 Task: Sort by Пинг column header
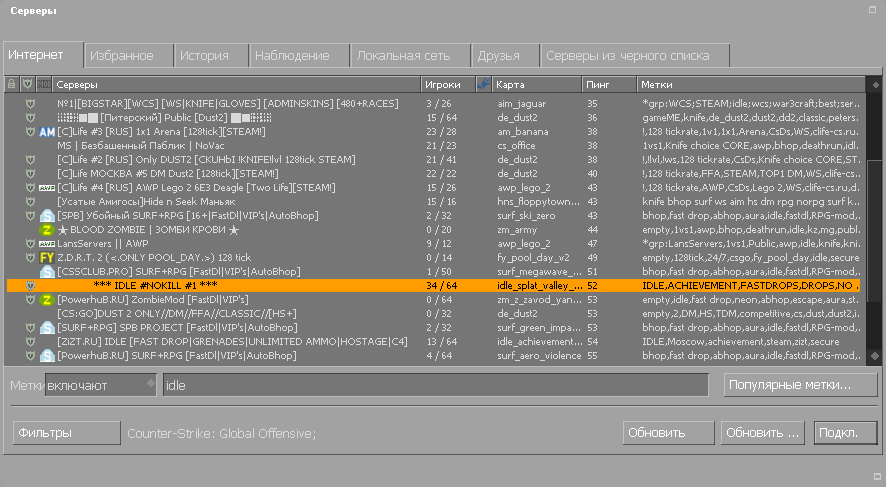[608, 85]
